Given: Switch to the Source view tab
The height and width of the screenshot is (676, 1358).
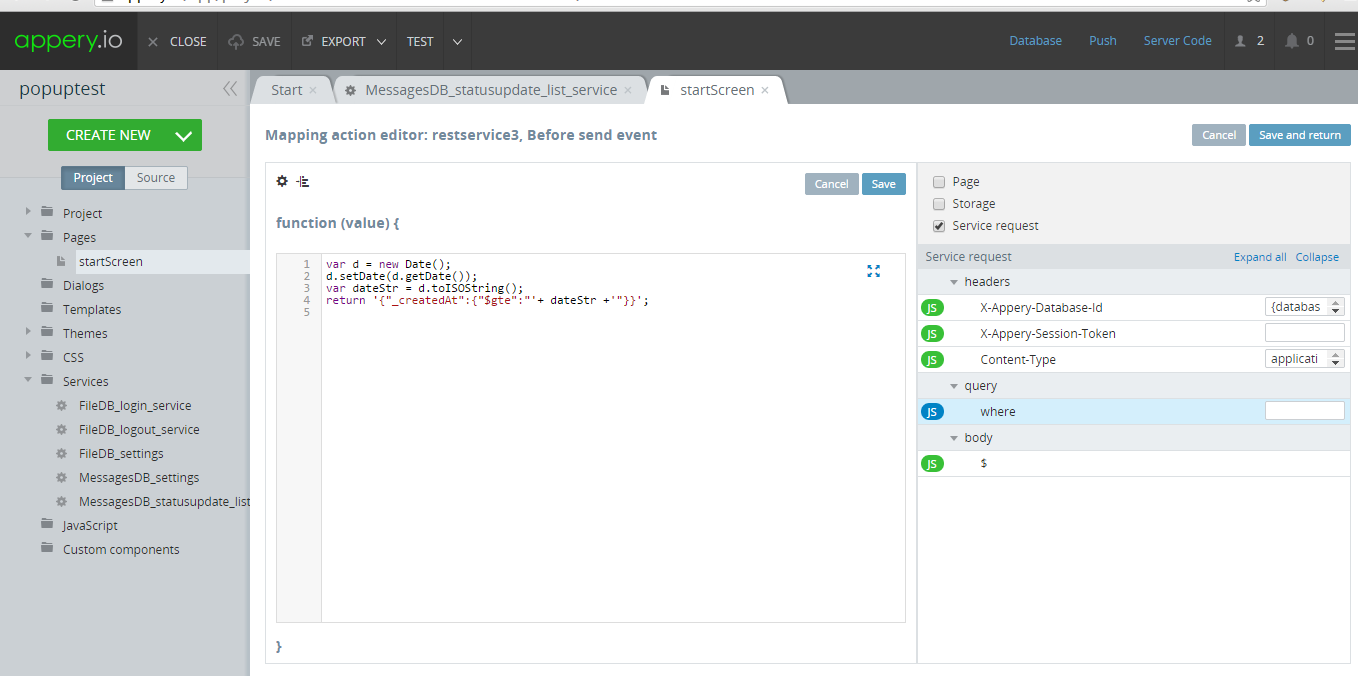Looking at the screenshot, I should tap(156, 178).
